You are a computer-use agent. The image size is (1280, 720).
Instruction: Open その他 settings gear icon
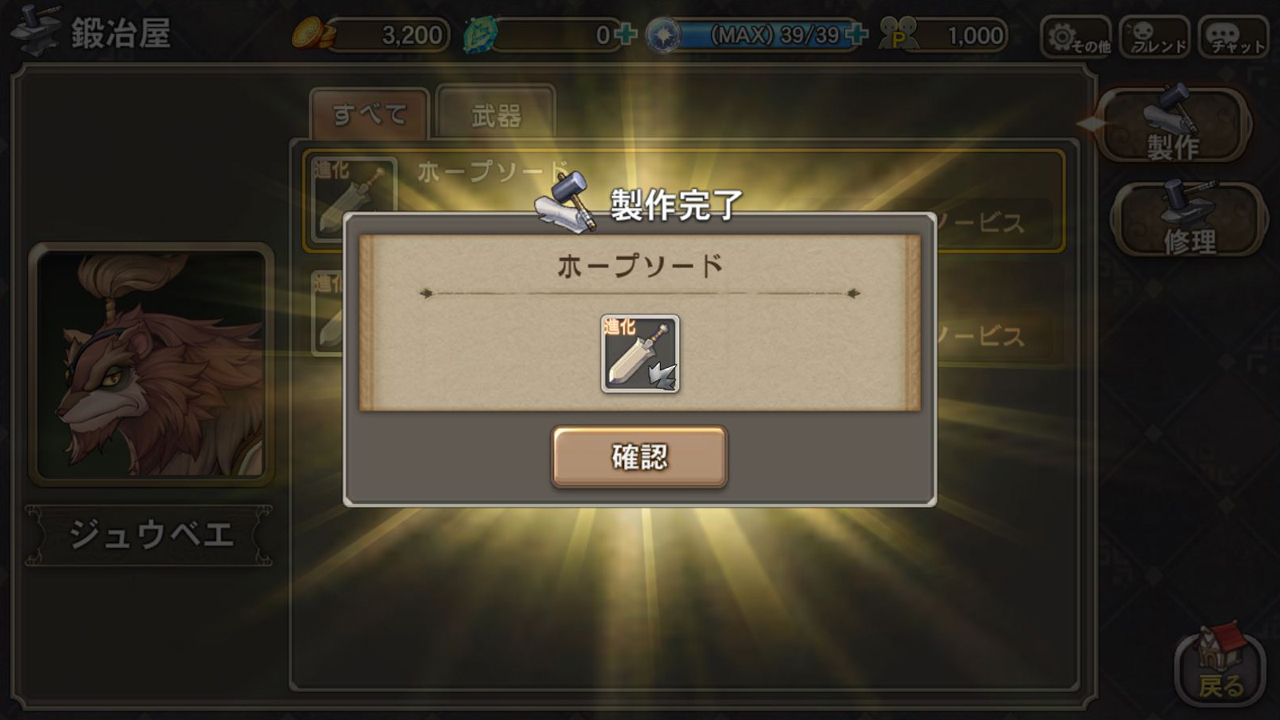(x=1076, y=37)
